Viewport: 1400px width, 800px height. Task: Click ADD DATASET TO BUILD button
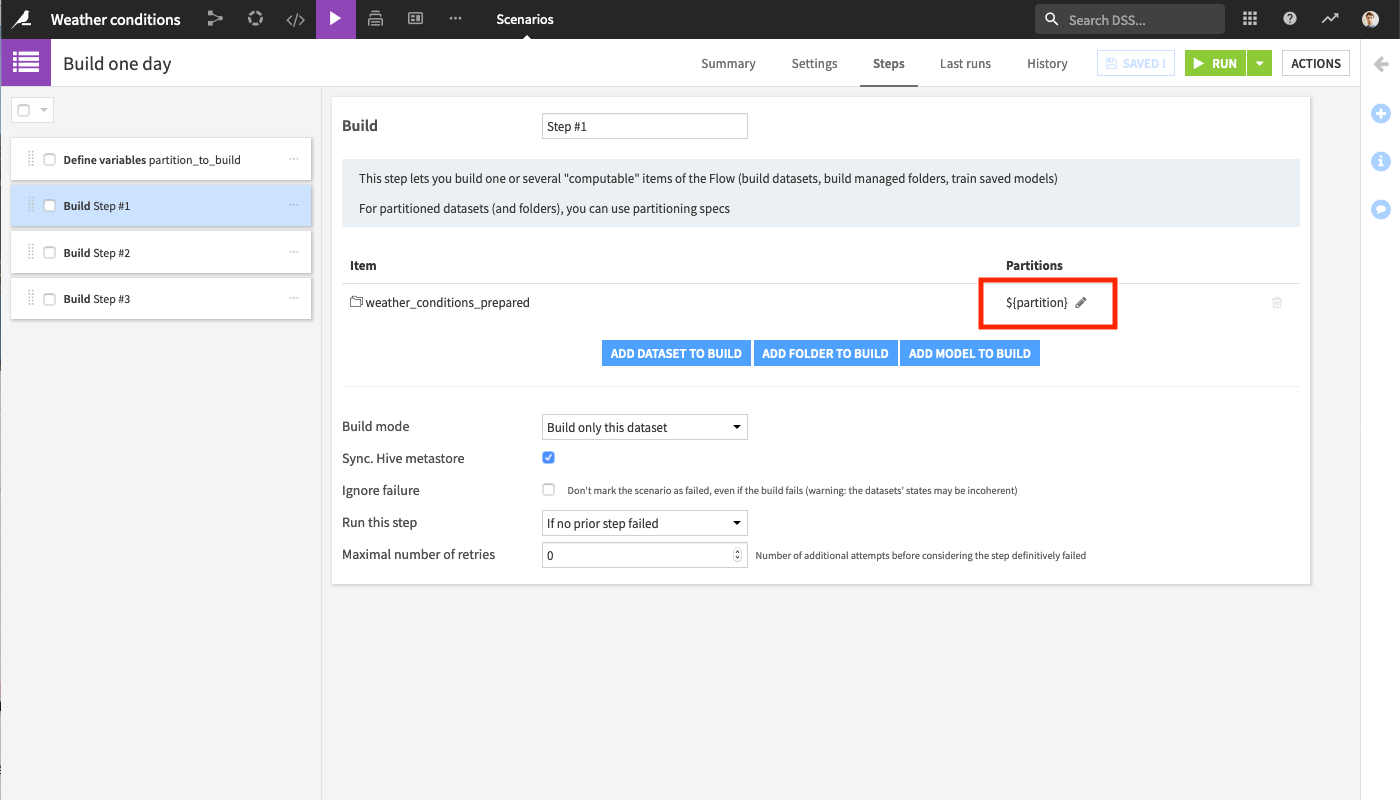[676, 353]
